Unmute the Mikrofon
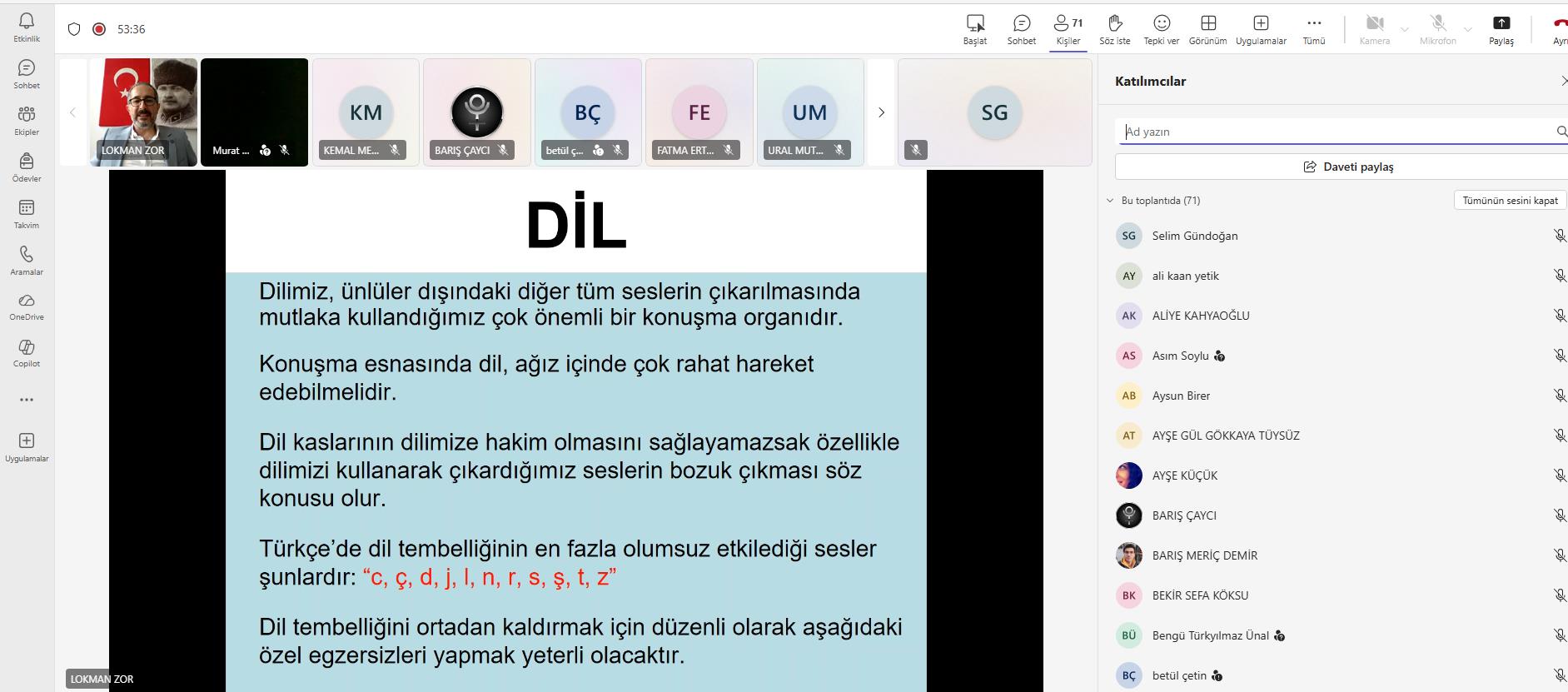1568x692 pixels. tap(1437, 29)
